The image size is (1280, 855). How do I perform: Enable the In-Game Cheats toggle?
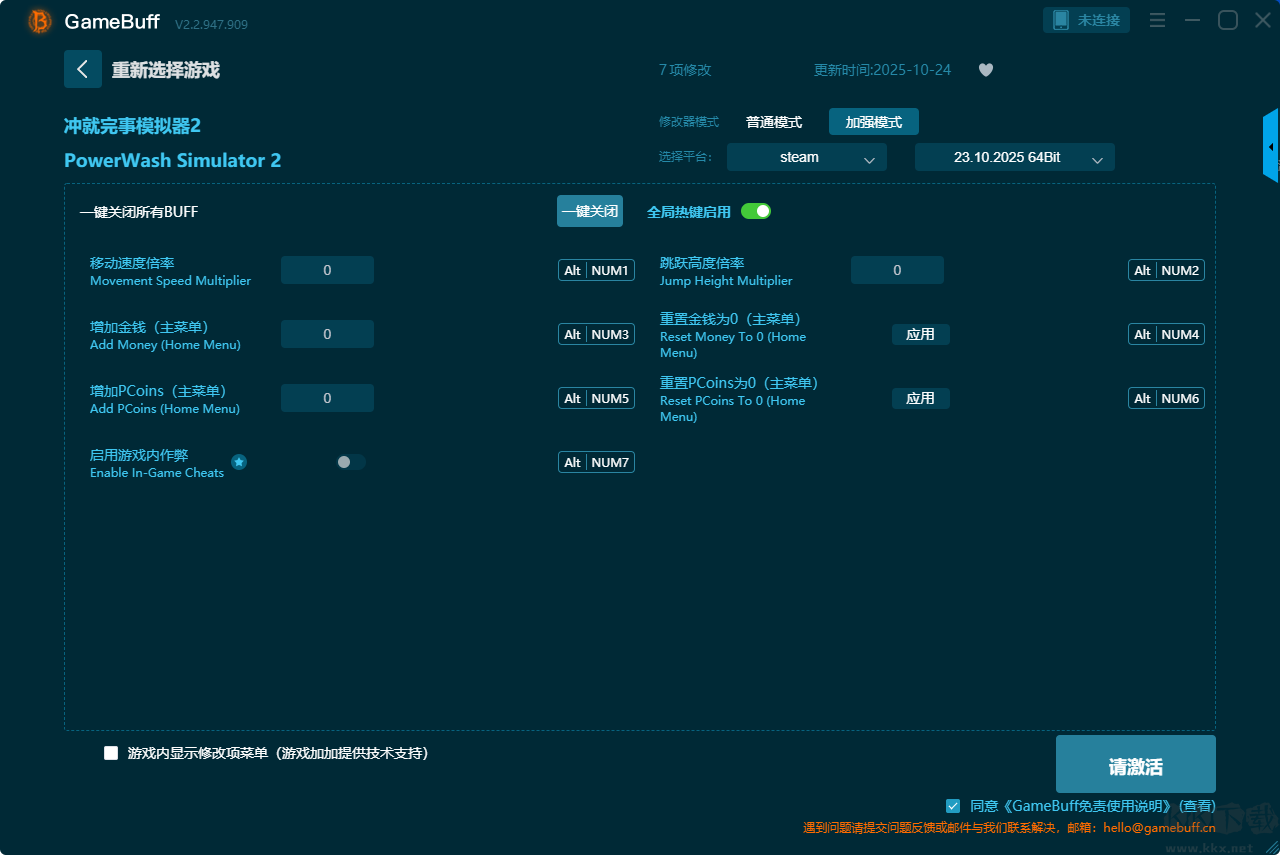pos(351,462)
